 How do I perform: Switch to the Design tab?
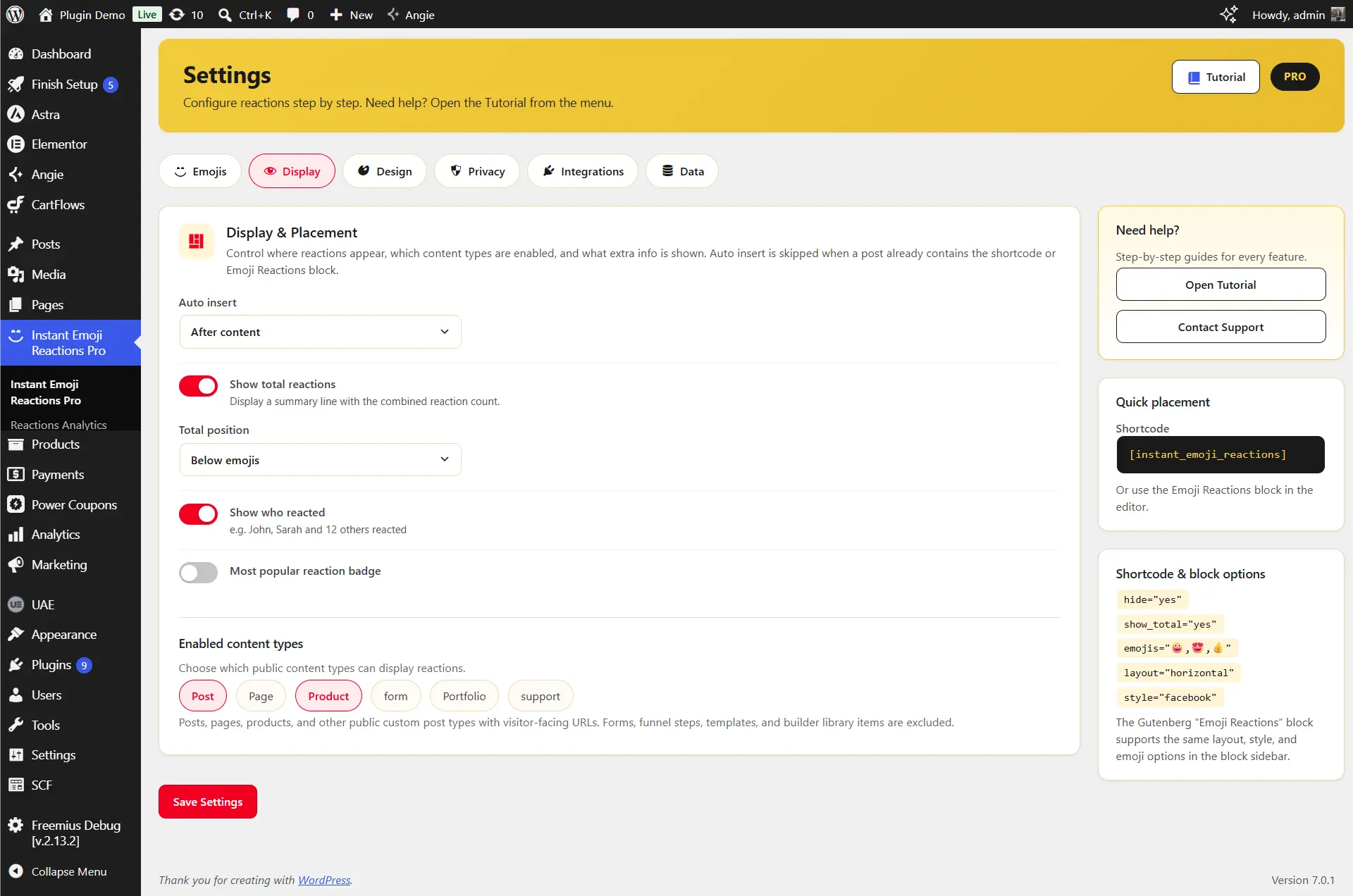[385, 171]
